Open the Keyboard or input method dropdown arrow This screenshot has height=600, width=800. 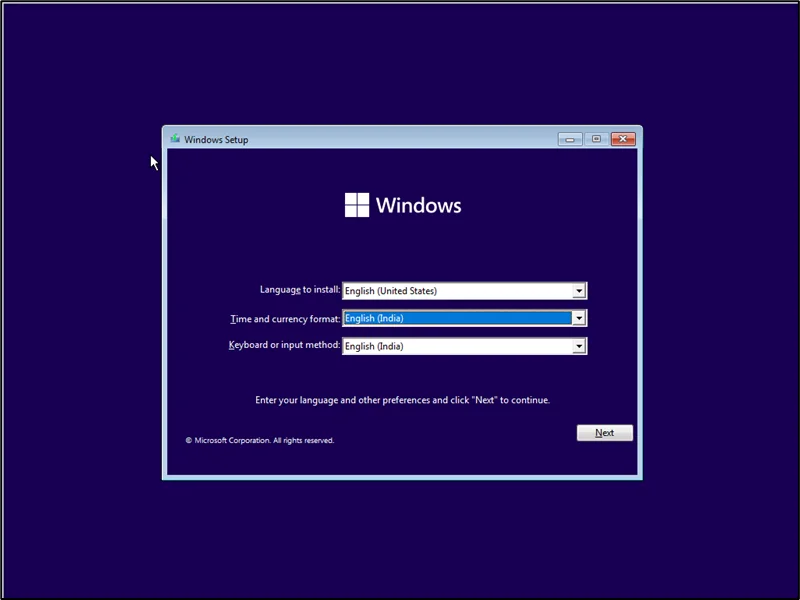579,346
